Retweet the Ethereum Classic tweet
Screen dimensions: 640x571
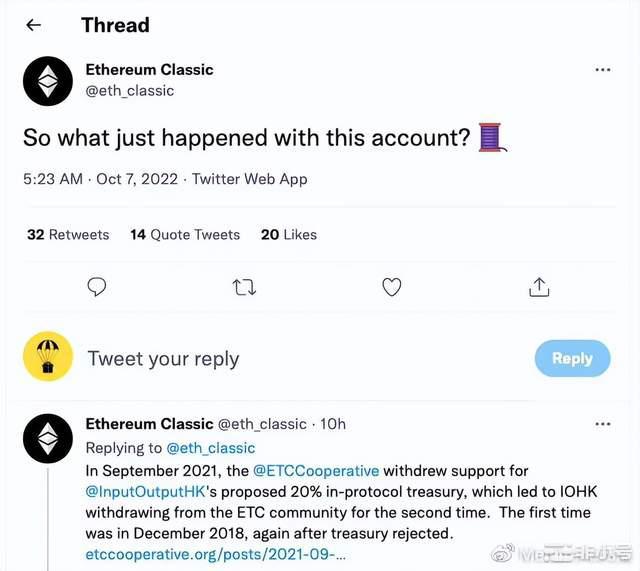click(x=244, y=287)
